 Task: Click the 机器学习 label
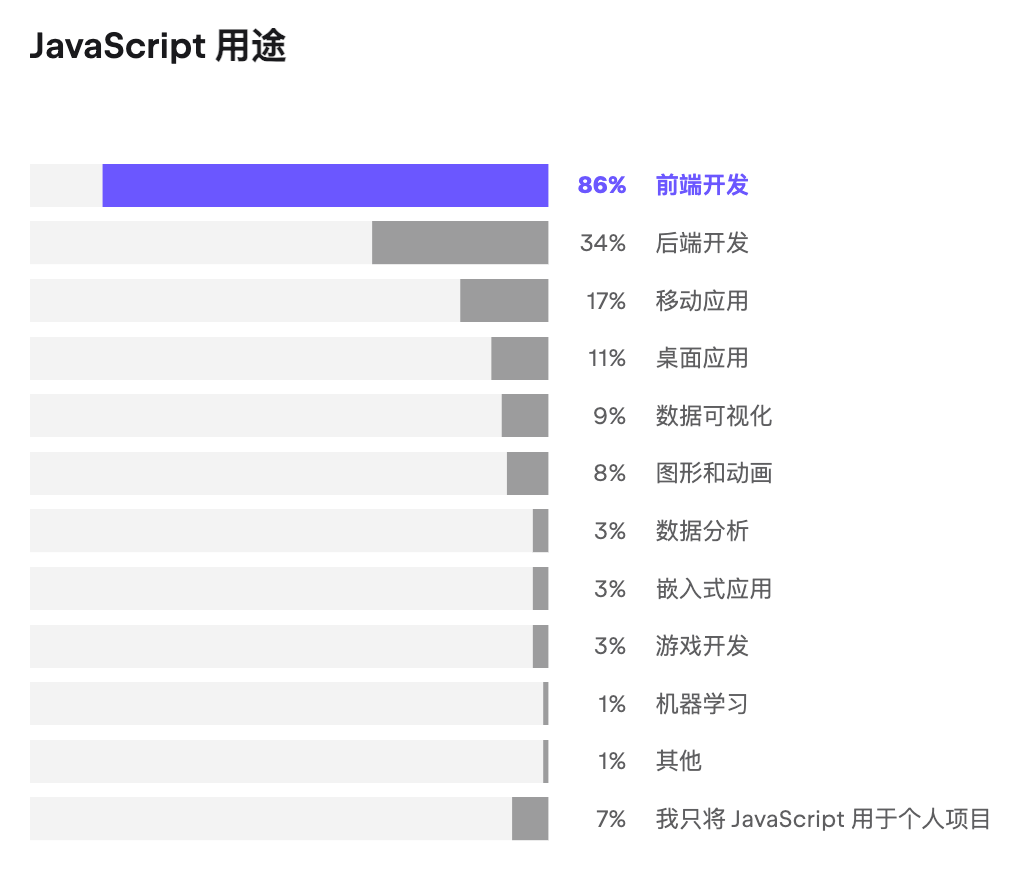702,704
